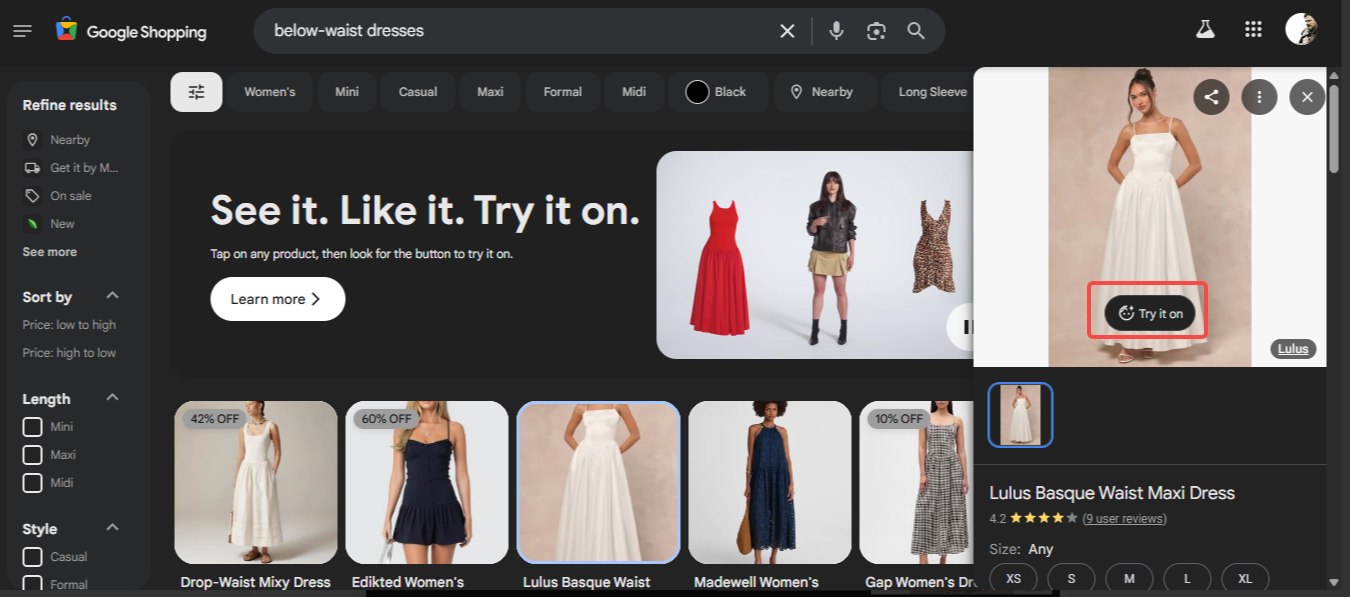Click the Try it on button

click(1147, 312)
